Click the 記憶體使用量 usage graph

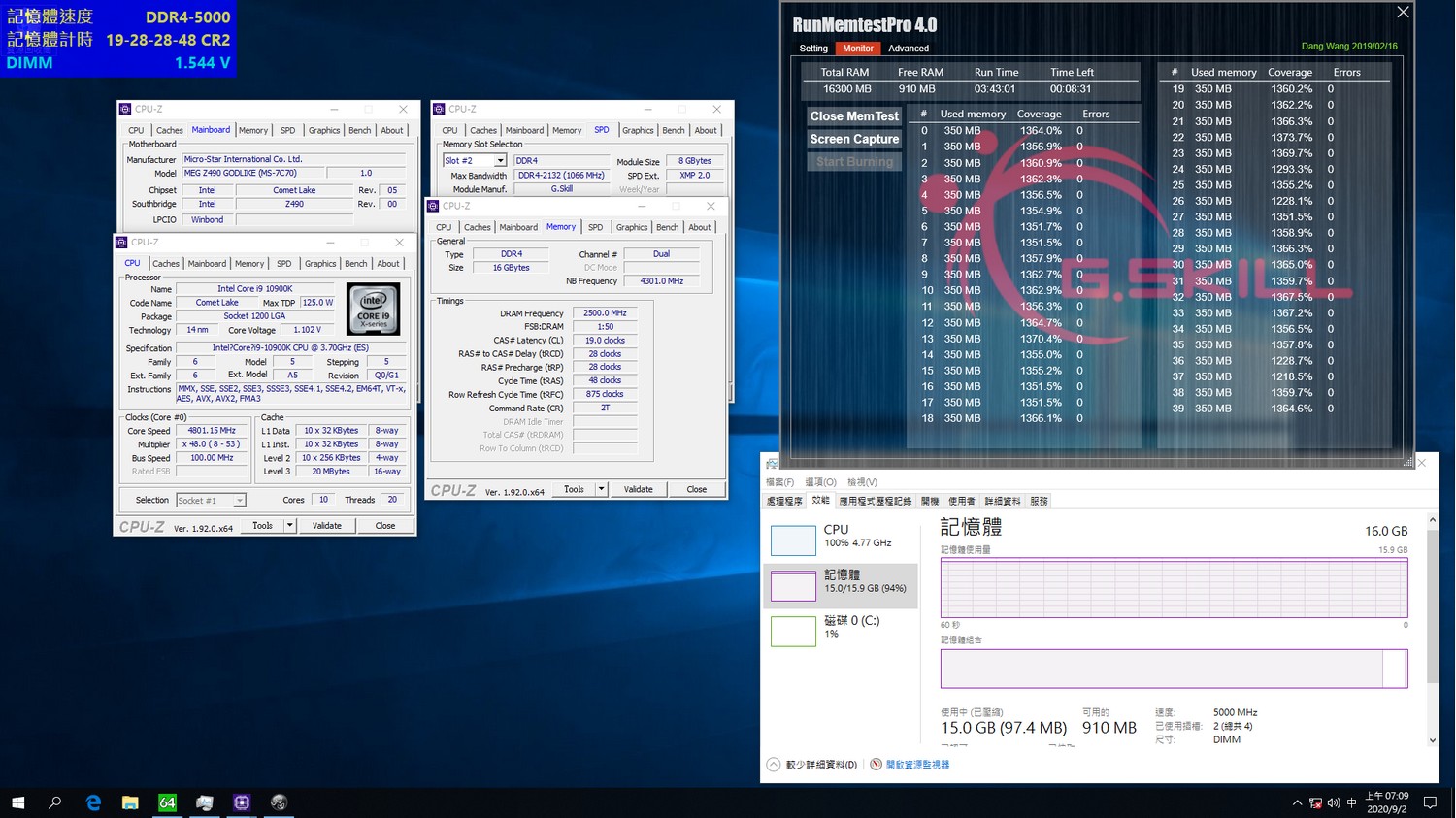point(1174,587)
